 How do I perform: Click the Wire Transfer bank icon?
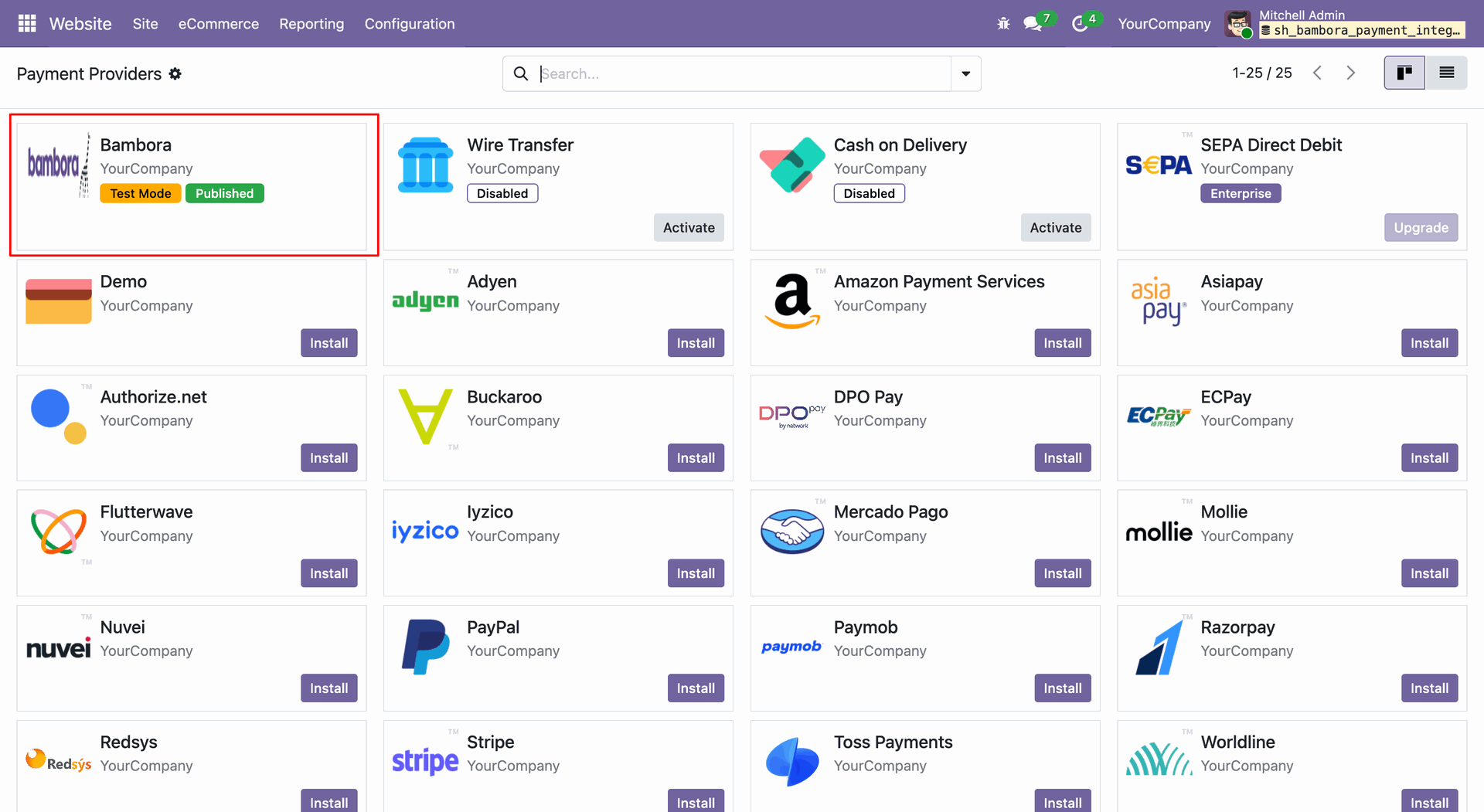(425, 165)
